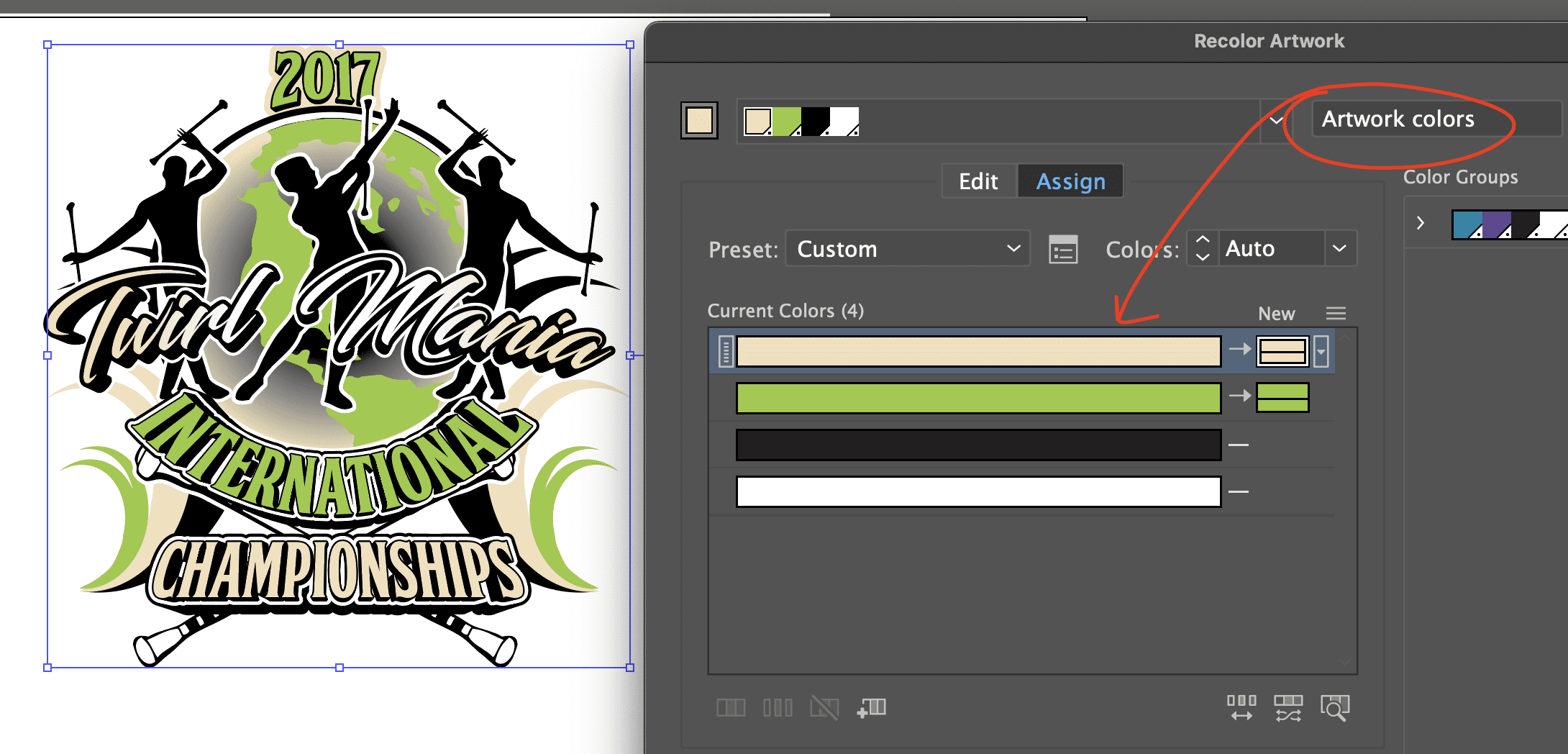Click the new green color swatch
The image size is (1568, 754).
point(1282,398)
